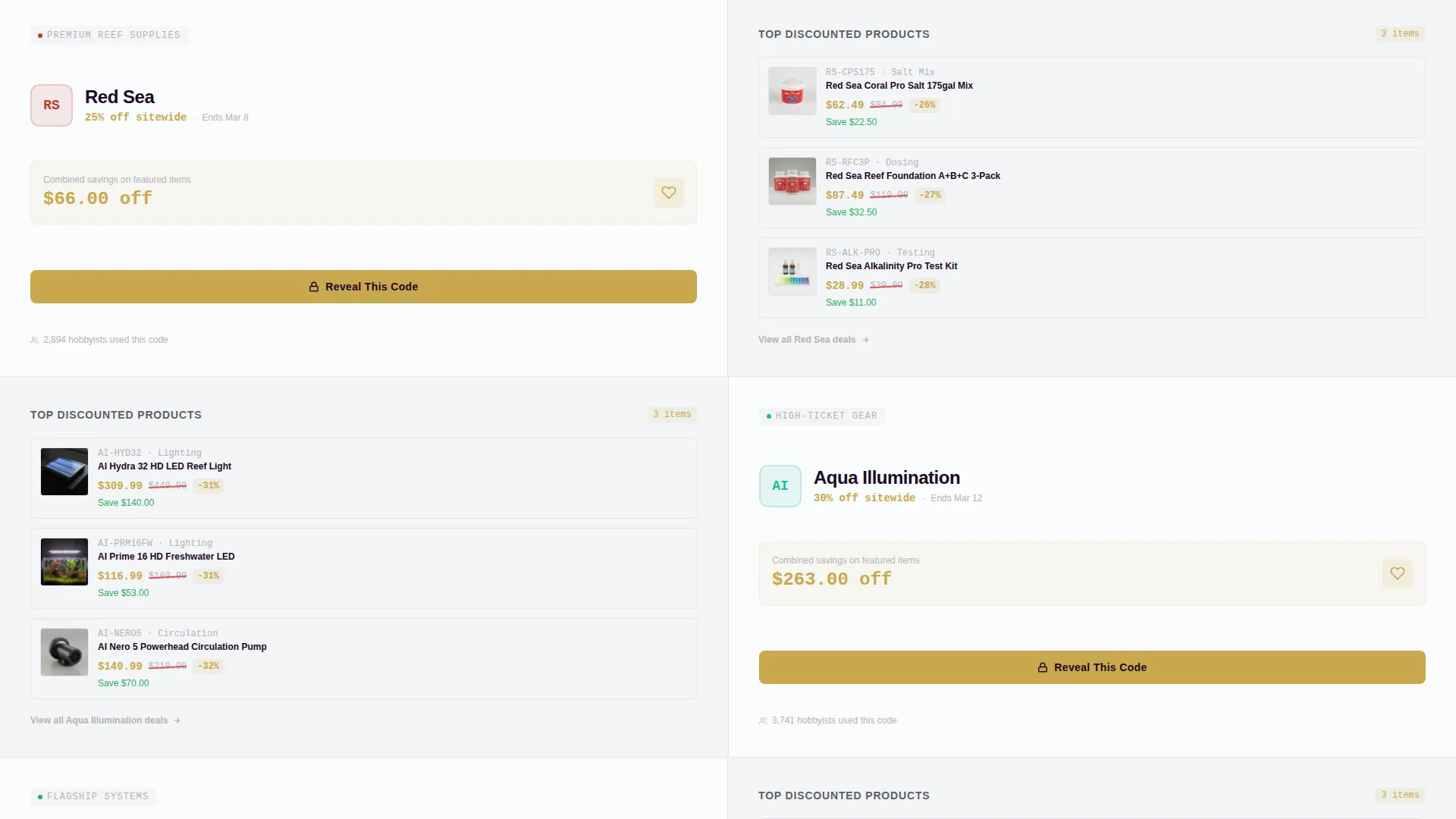
Task: Favorite the Aqua Illumination deal with the heart icon
Action: (1397, 573)
